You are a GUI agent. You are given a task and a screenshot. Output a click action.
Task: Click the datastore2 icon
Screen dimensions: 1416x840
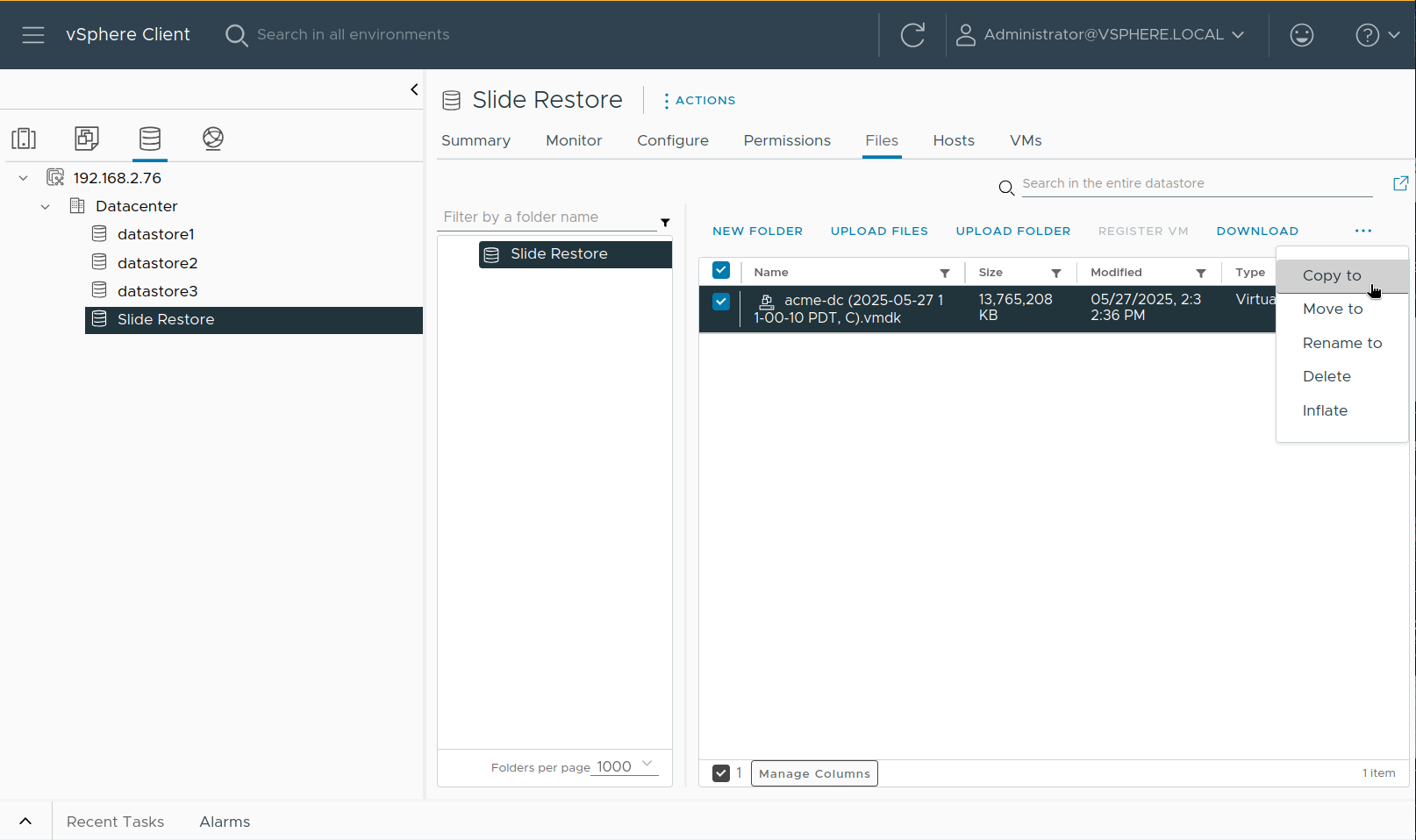coord(99,262)
